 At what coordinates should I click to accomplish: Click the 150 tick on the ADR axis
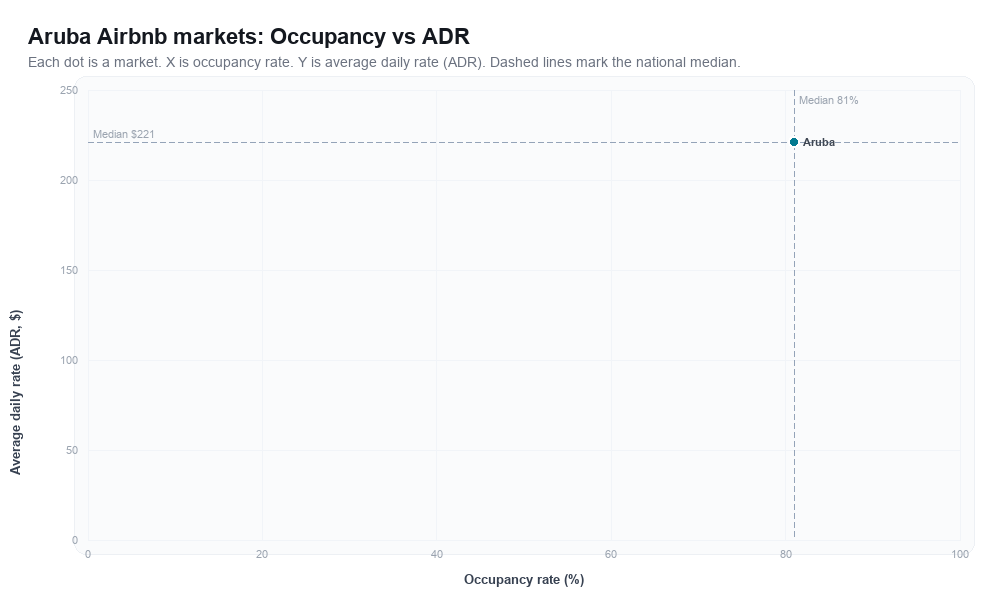(x=69, y=270)
